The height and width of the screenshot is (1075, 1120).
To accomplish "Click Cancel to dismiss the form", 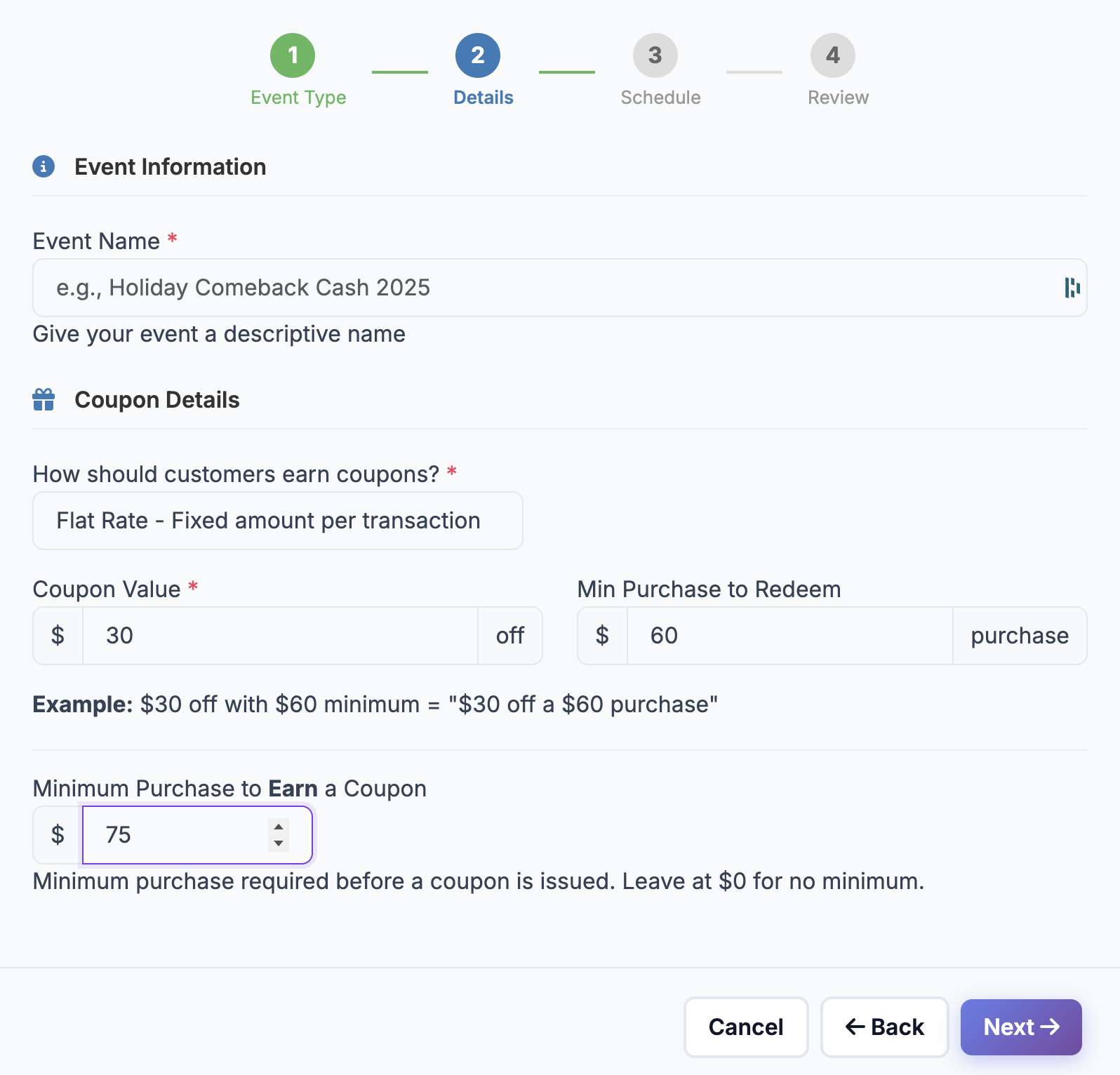I will [x=745, y=1027].
